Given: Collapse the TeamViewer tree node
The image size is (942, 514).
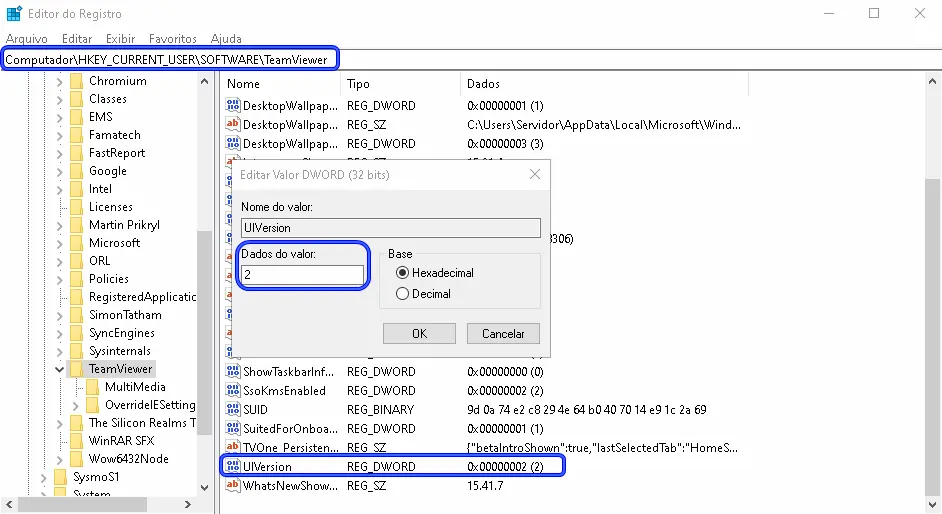Looking at the screenshot, I should (60, 369).
